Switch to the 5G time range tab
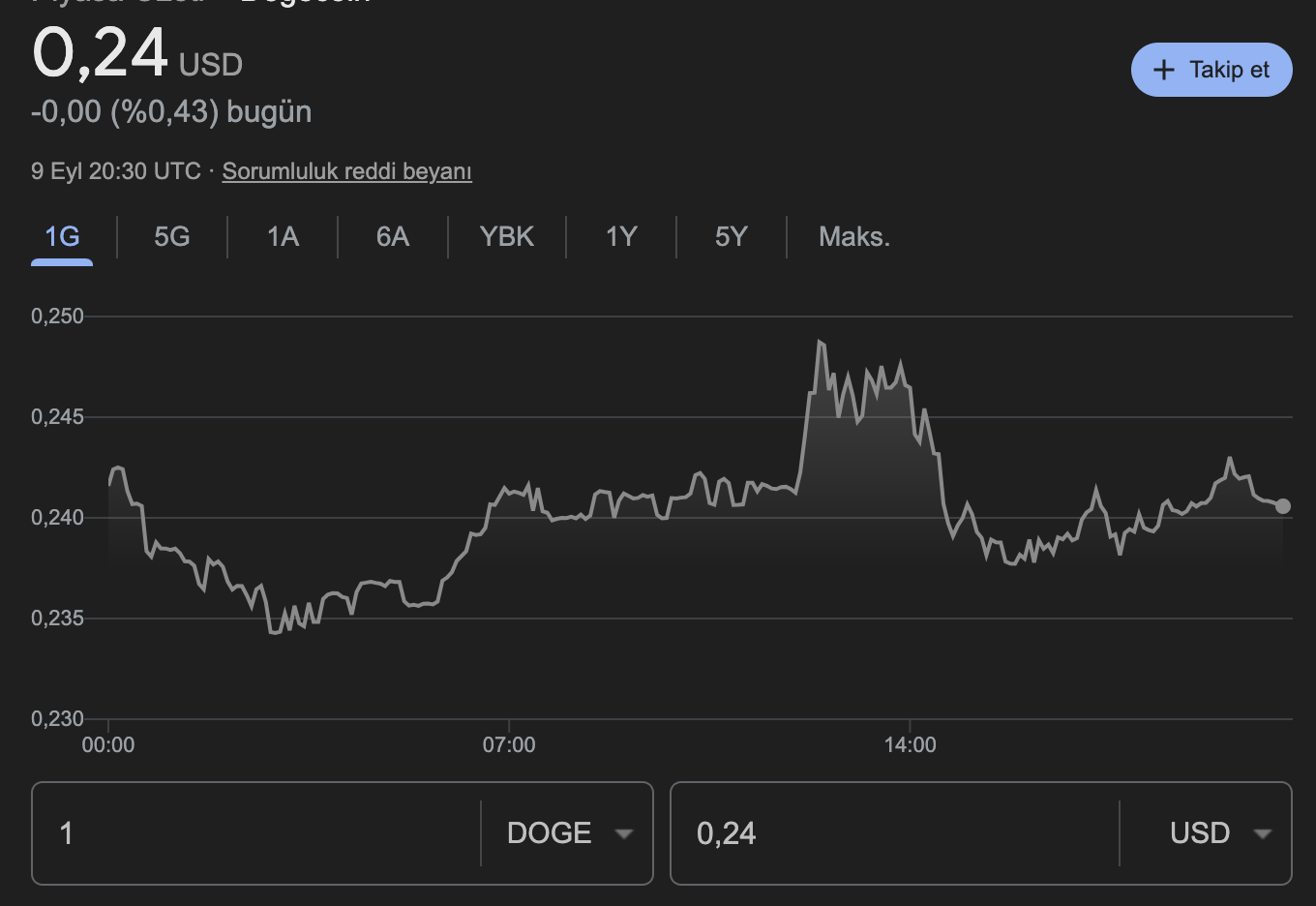This screenshot has width=1316, height=906. 172,237
